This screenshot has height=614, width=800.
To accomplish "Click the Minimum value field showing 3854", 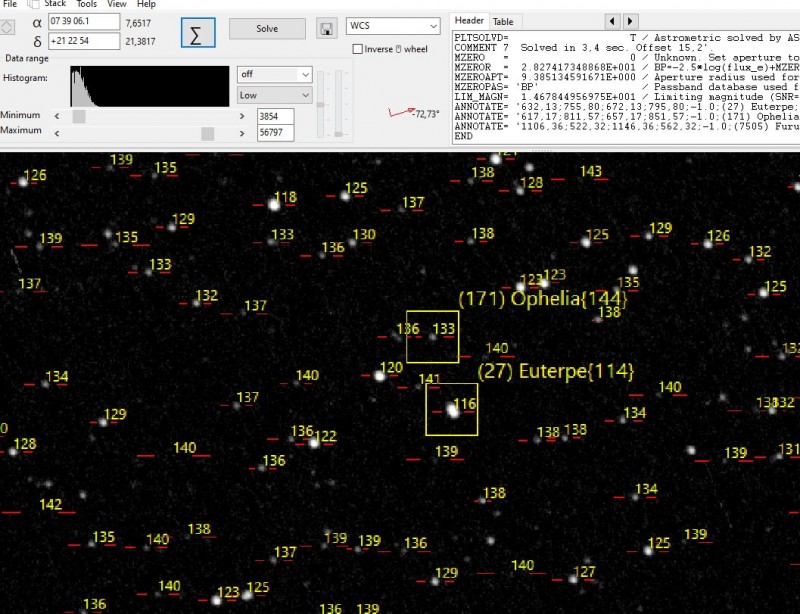I will pos(276,116).
